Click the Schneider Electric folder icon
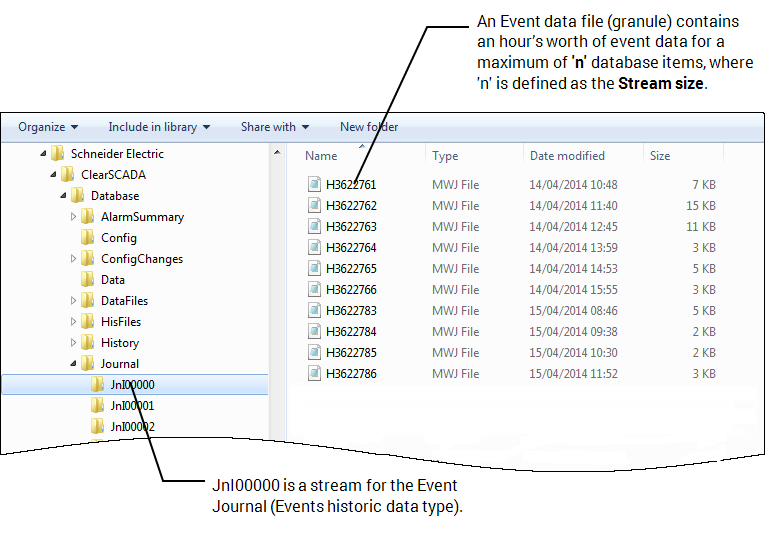This screenshot has height=536, width=765. [x=58, y=154]
